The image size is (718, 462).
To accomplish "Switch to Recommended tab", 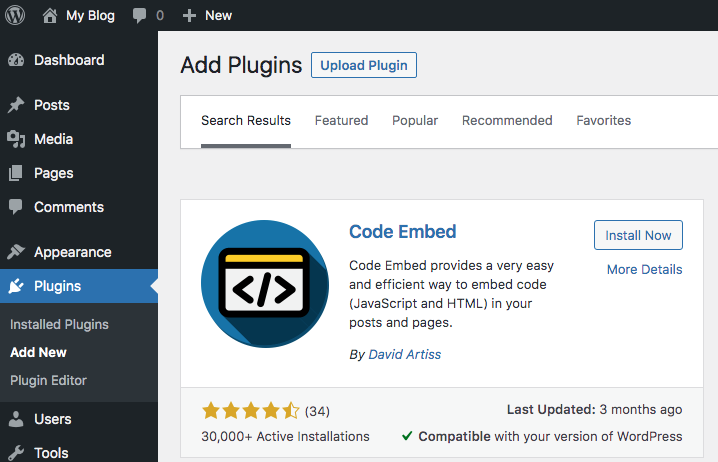I will pyautogui.click(x=507, y=120).
